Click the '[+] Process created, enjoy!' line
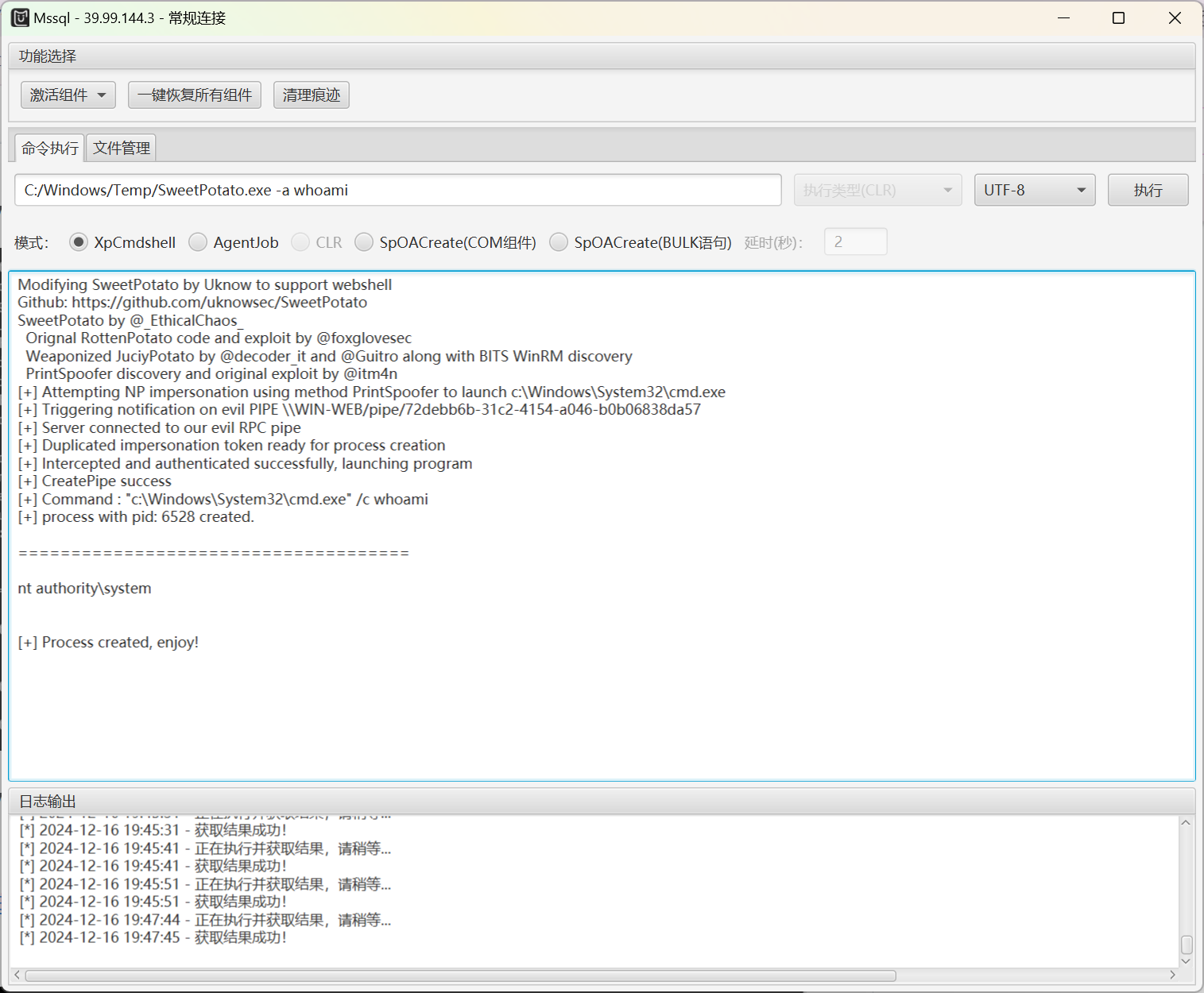Image resolution: width=1204 pixels, height=993 pixels. [108, 642]
